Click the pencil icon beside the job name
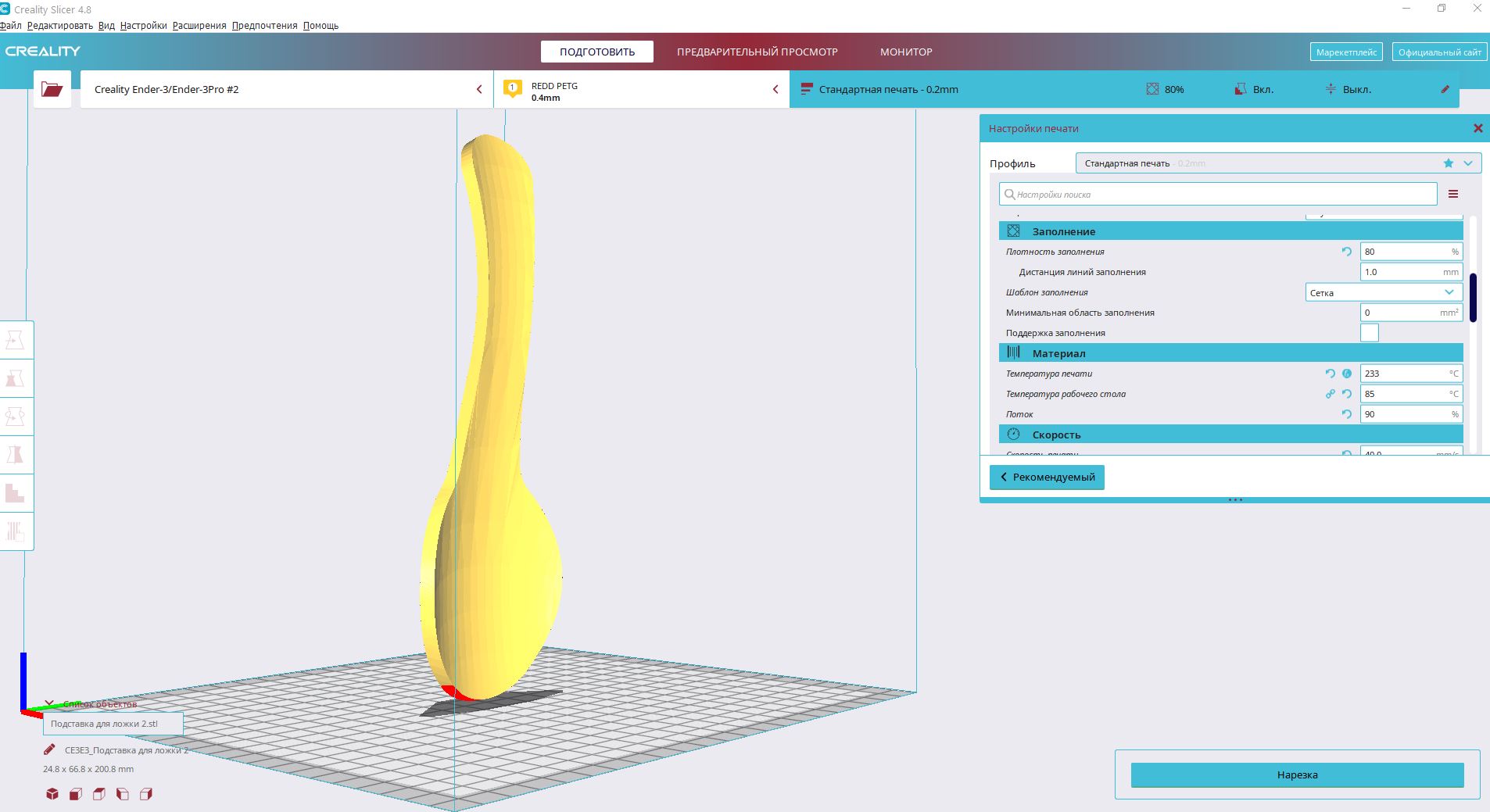This screenshot has width=1490, height=812. [x=49, y=749]
